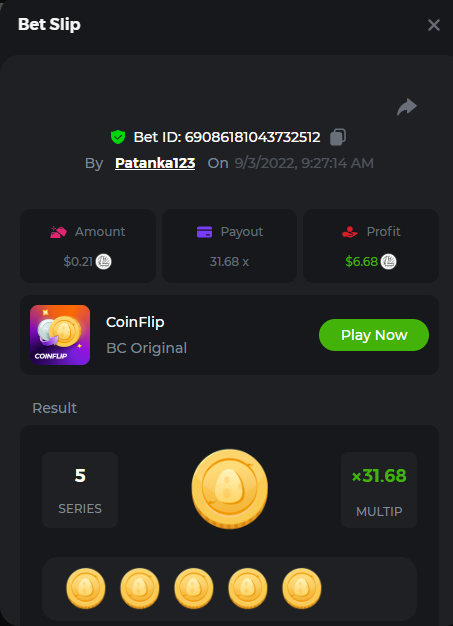Open Patanka123 user profile
This screenshot has width=453, height=626.
point(155,163)
